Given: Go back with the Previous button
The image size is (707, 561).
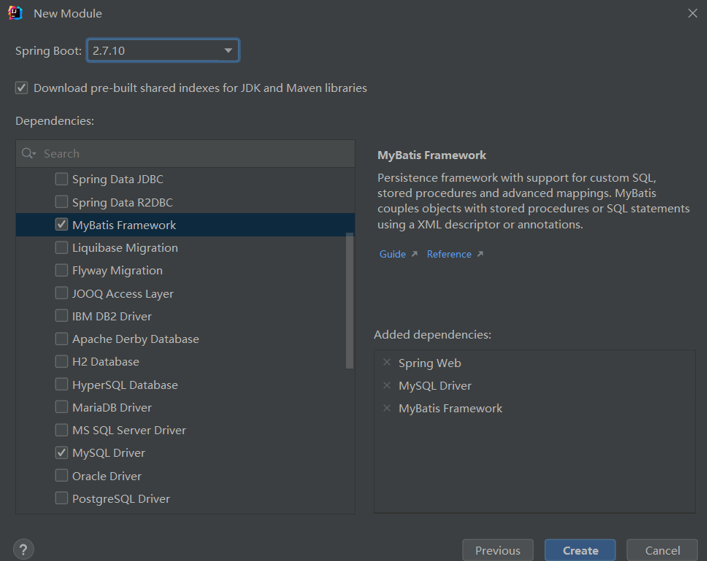Looking at the screenshot, I should click(497, 550).
